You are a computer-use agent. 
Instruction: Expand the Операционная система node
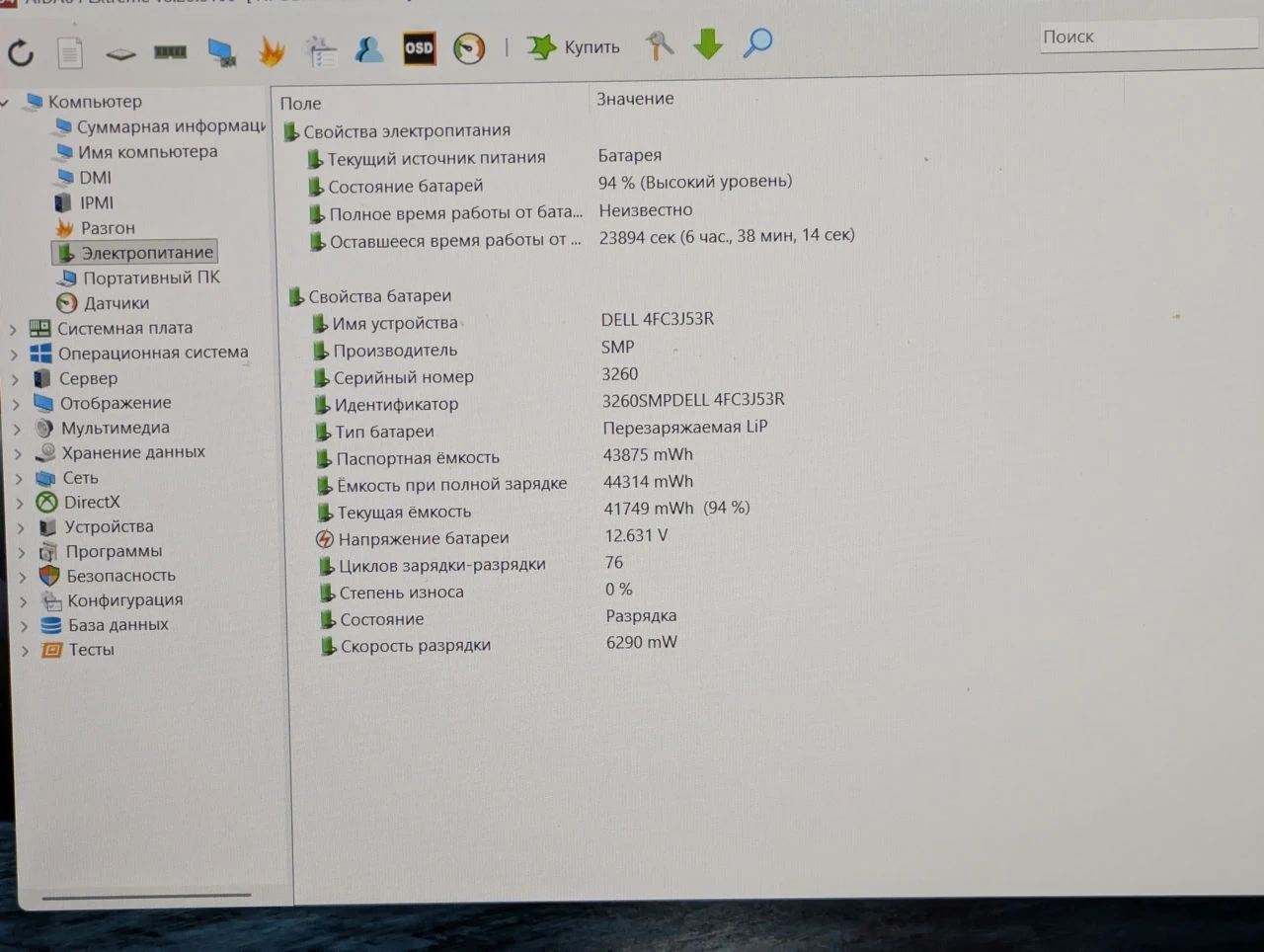(x=15, y=354)
